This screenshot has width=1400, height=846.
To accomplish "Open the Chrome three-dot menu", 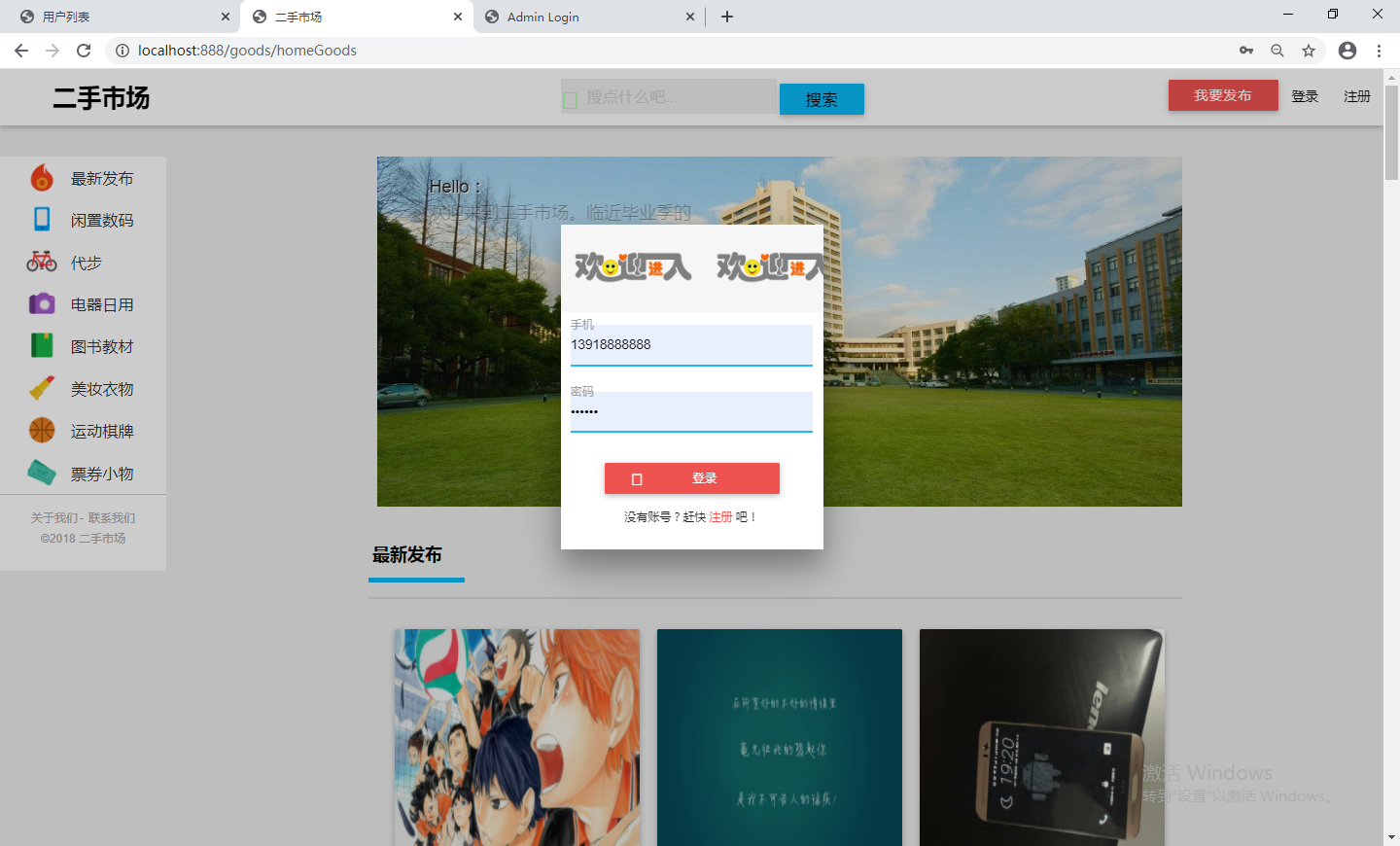I will (x=1380, y=50).
